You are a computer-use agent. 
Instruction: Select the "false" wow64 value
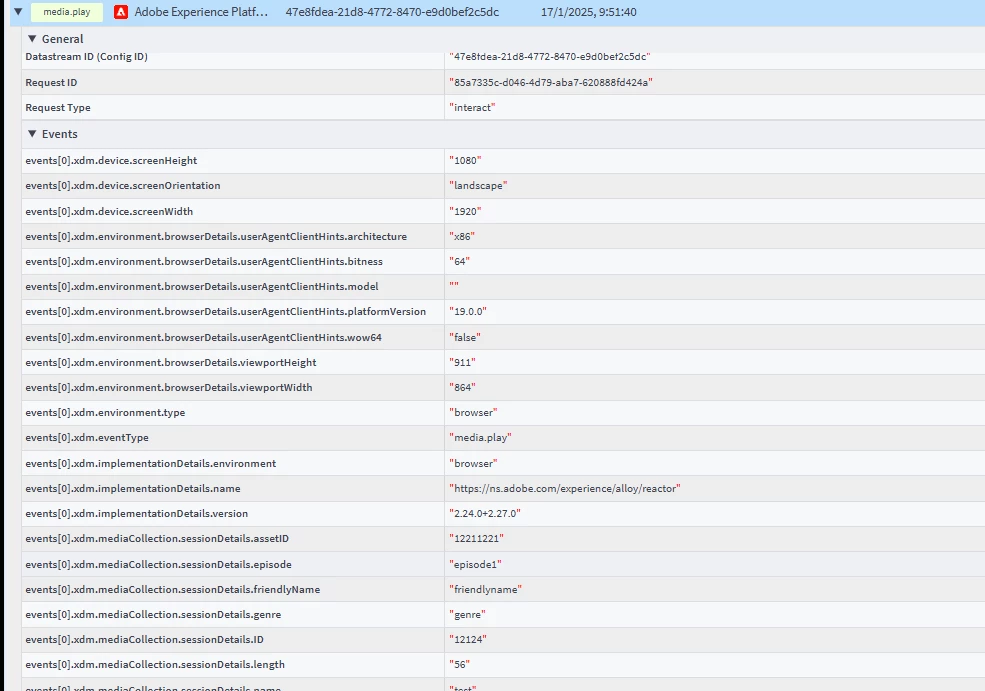pyautogui.click(x=465, y=337)
